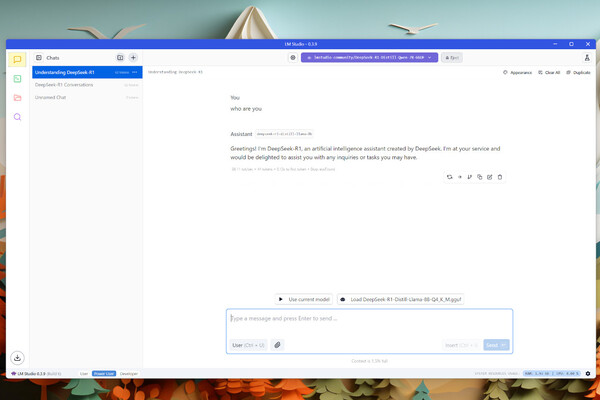This screenshot has height=400, width=600.
Task: Open the Downloads icon at sidebar bottom
Action: (17, 357)
